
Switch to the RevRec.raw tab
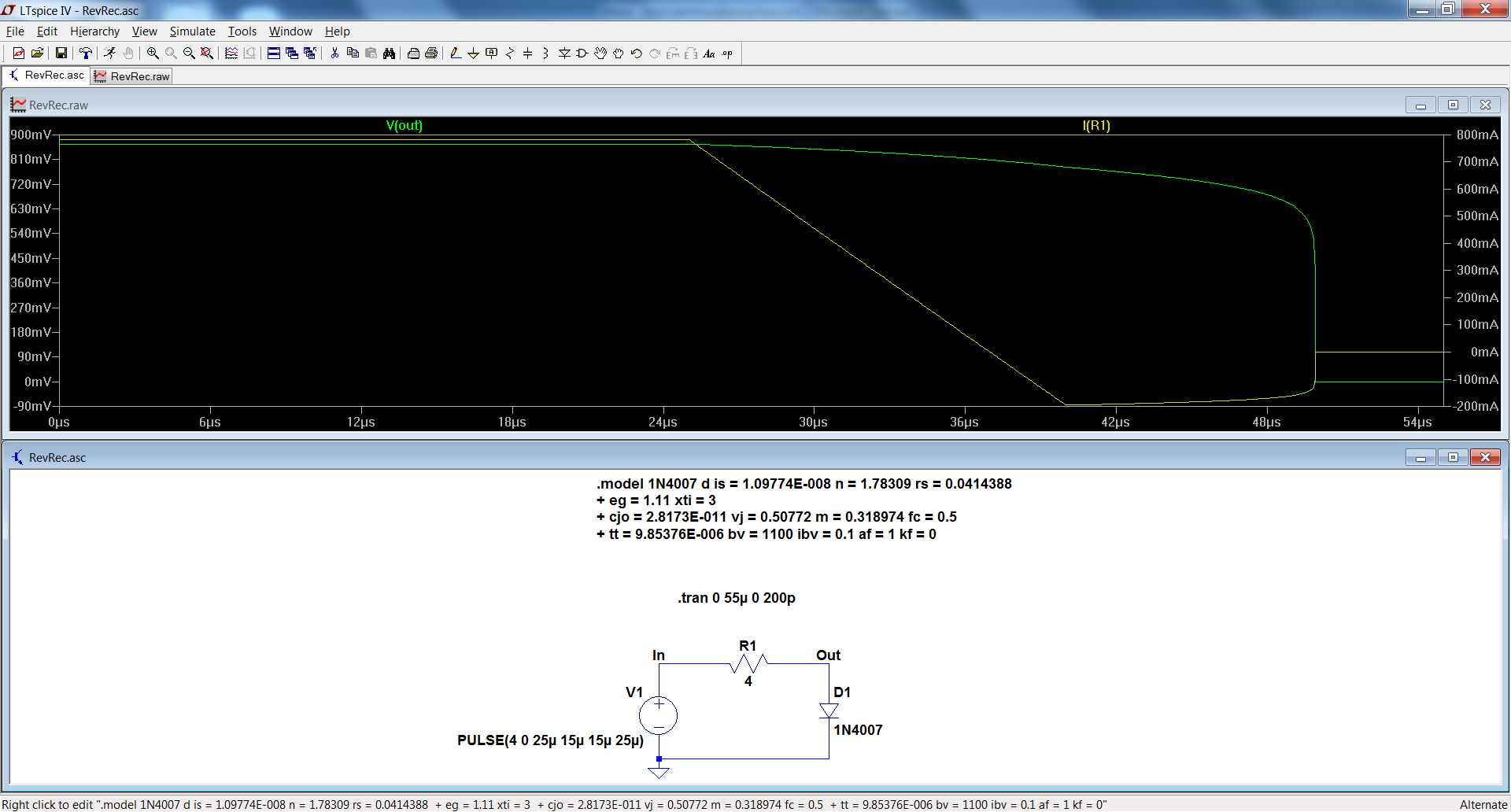(131, 76)
